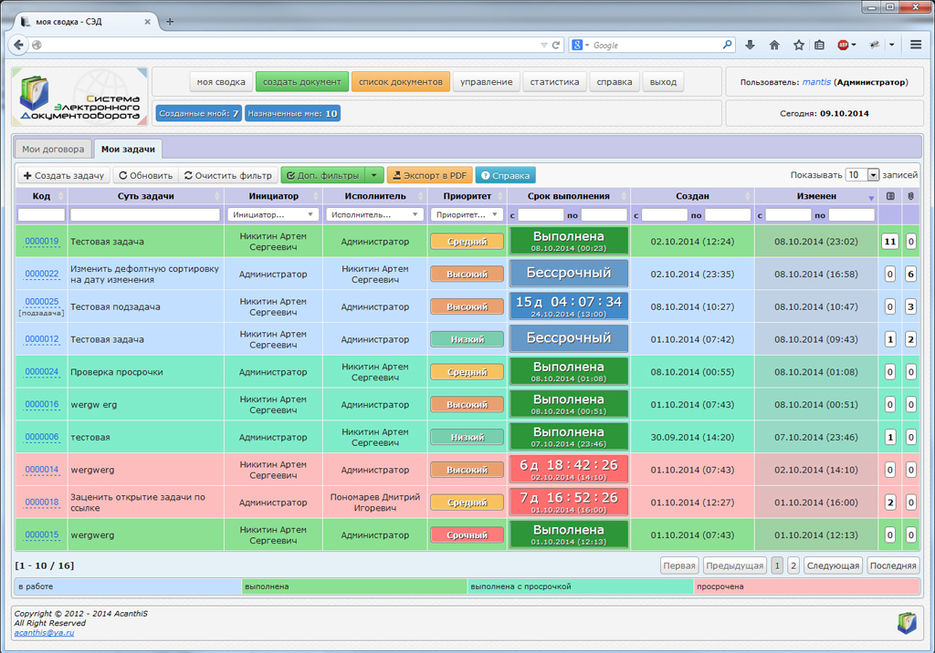Image resolution: width=935 pixels, height=653 pixels.
Task: Open 'управление' menu item
Action: 486,82
